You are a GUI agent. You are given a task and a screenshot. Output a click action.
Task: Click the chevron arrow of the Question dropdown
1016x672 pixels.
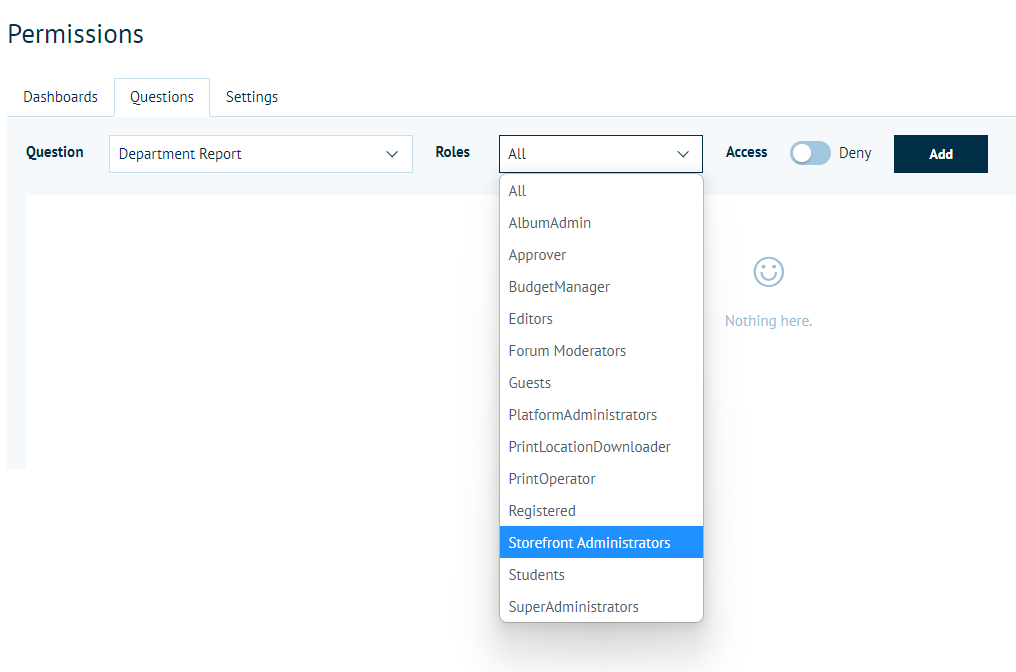(x=392, y=154)
